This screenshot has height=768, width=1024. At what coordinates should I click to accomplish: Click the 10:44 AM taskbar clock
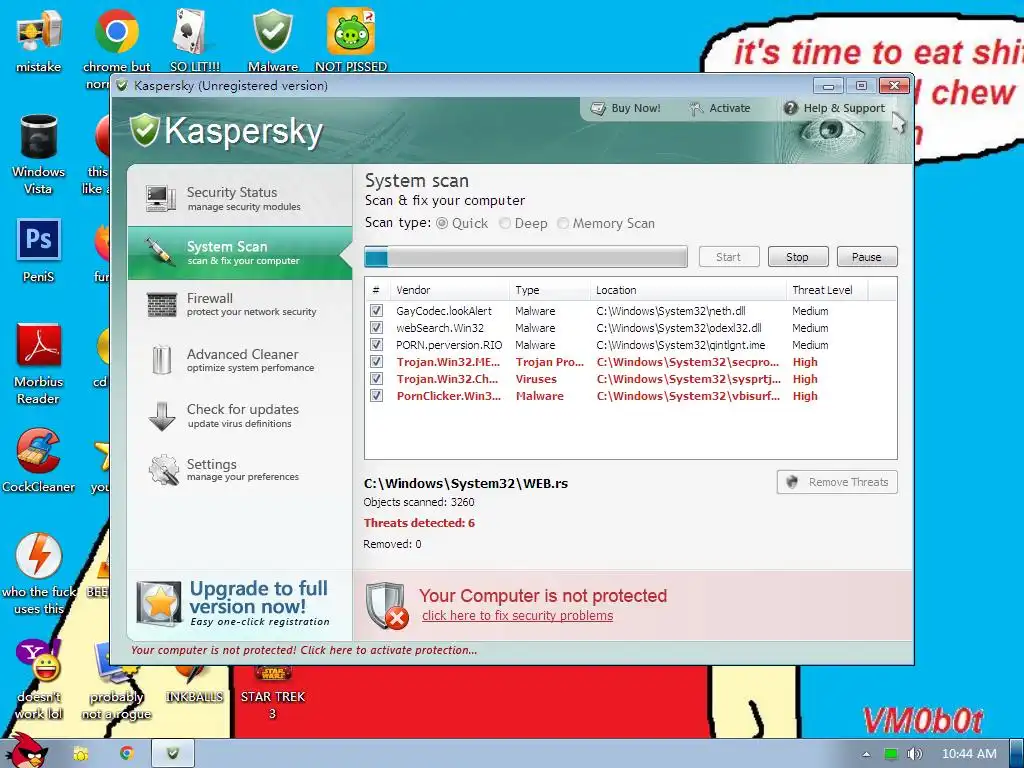pyautogui.click(x=969, y=754)
